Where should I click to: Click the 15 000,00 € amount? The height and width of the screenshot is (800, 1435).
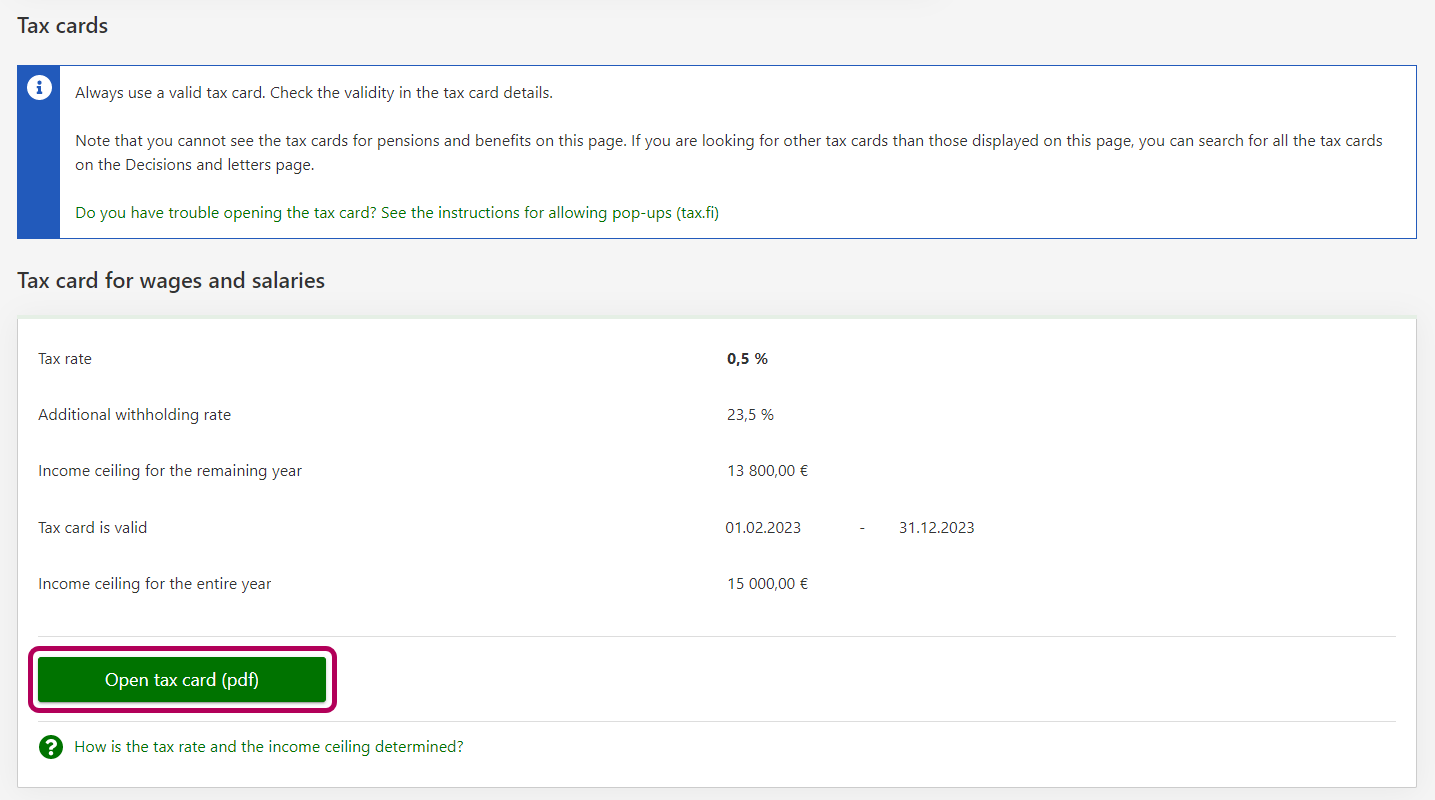(767, 584)
